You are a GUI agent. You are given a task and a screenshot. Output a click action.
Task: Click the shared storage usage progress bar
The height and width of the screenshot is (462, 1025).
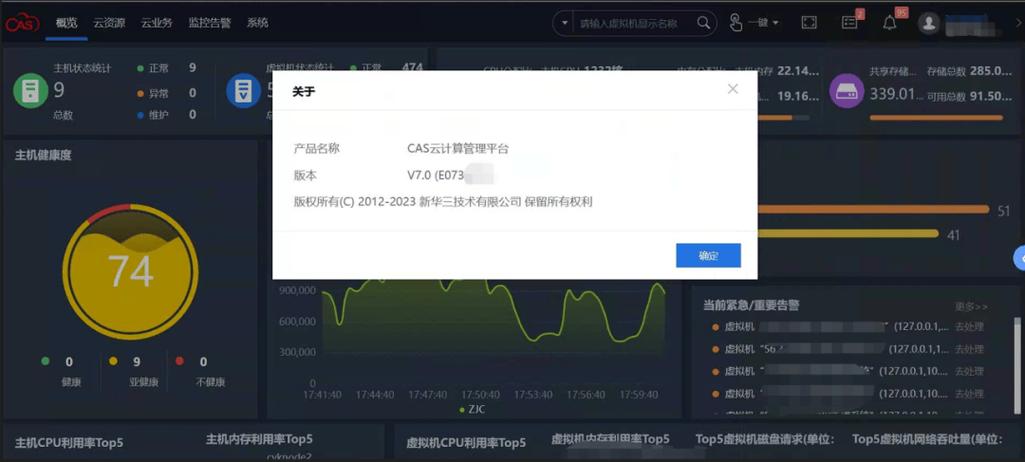(x=936, y=118)
